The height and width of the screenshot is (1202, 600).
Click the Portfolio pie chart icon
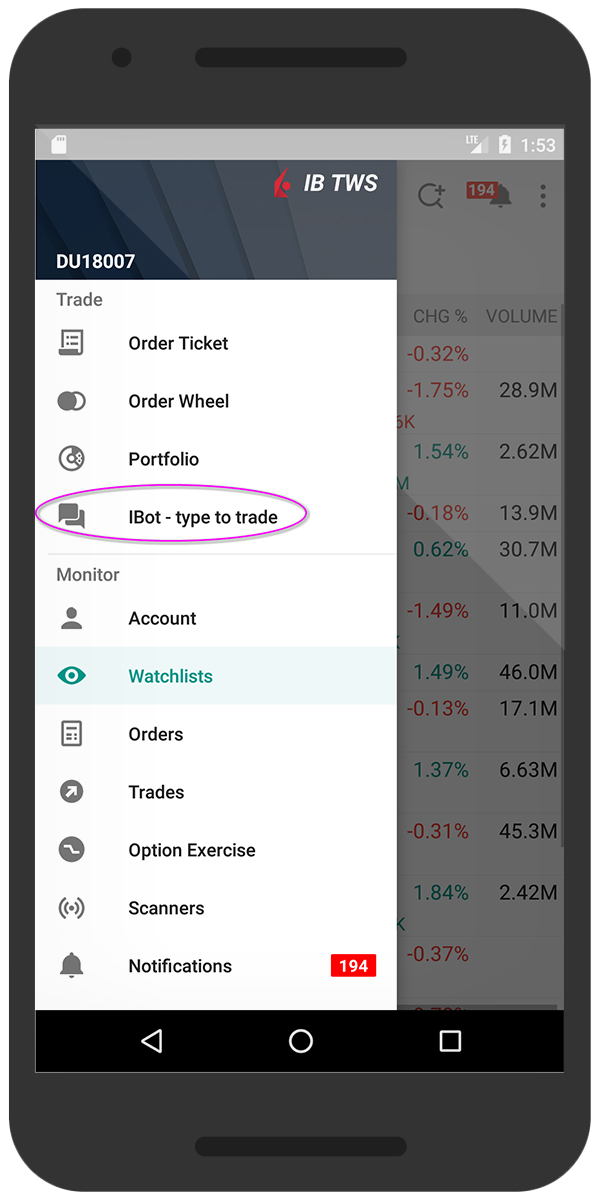(x=71, y=458)
